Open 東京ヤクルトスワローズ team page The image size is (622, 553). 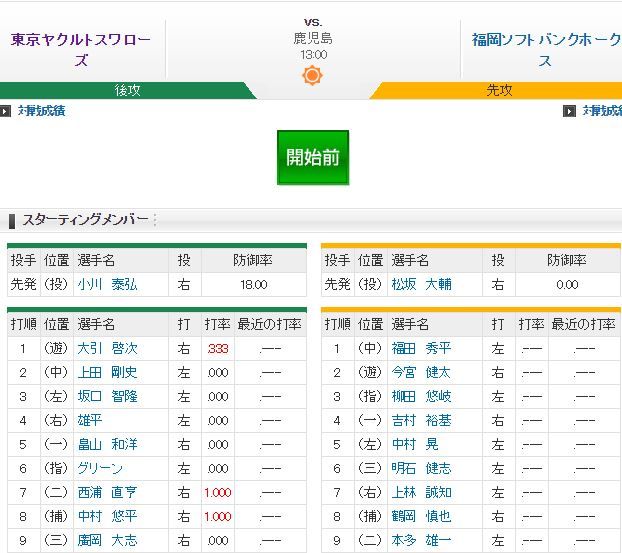point(81,50)
